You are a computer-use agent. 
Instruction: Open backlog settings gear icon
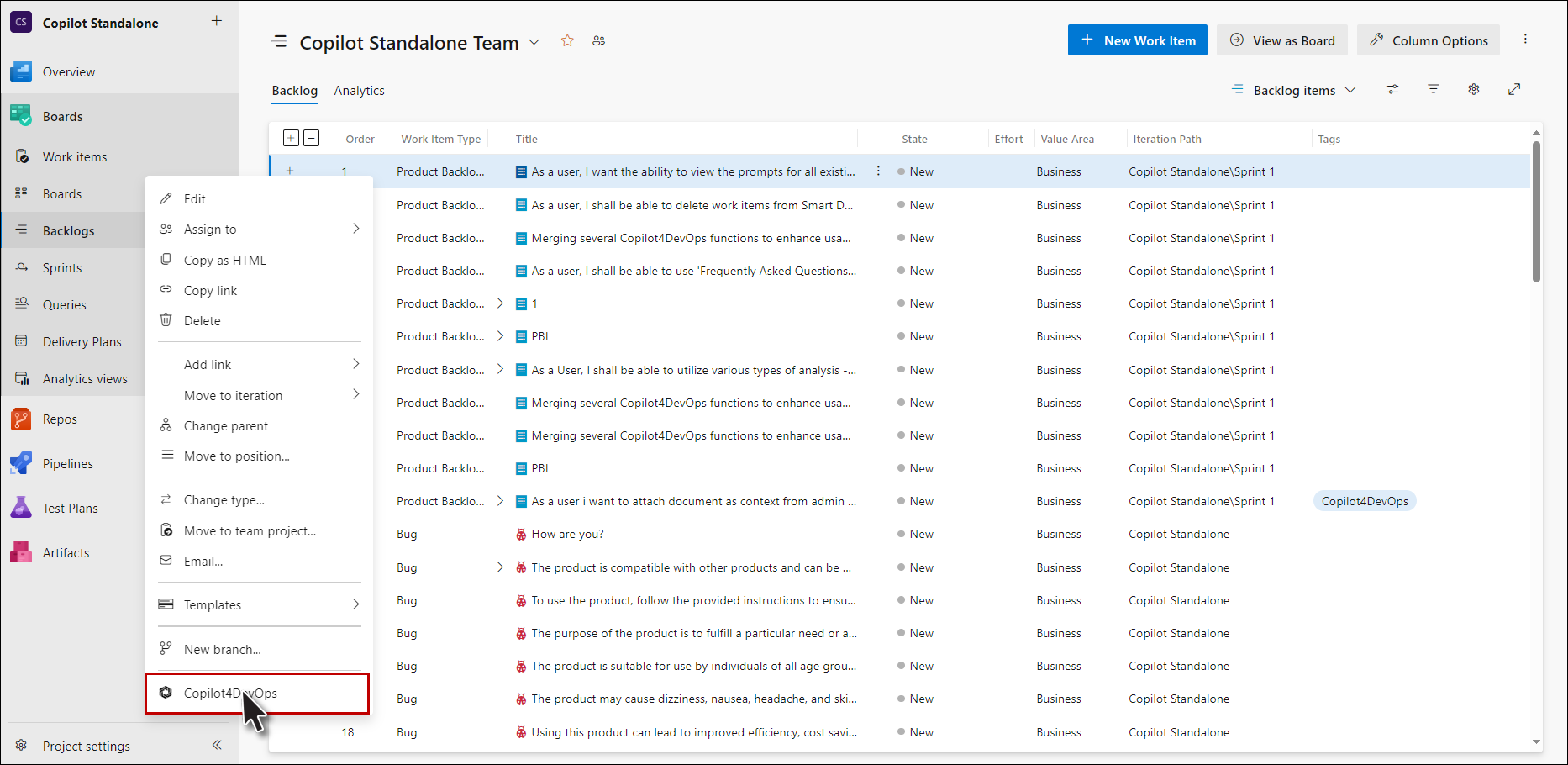[x=1474, y=89]
